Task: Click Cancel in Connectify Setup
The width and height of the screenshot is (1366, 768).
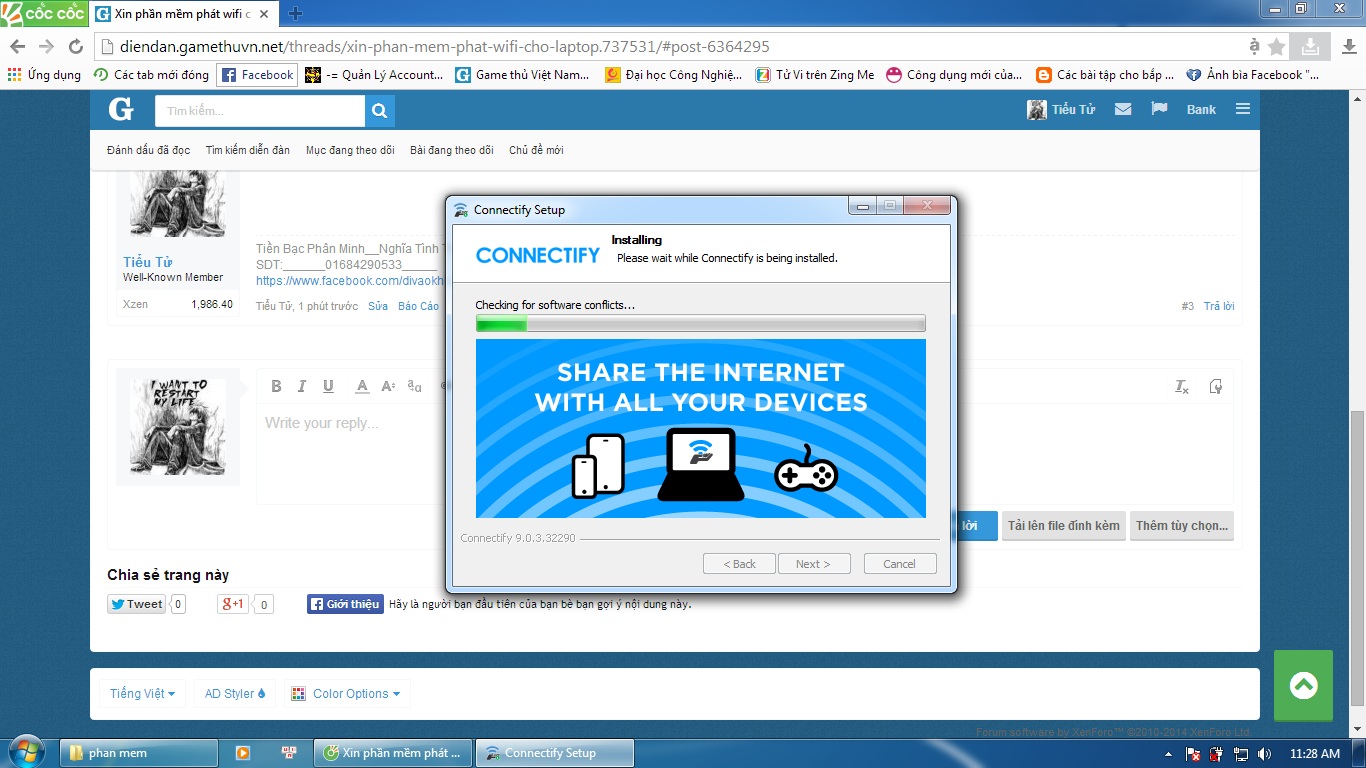Action: pyautogui.click(x=900, y=564)
